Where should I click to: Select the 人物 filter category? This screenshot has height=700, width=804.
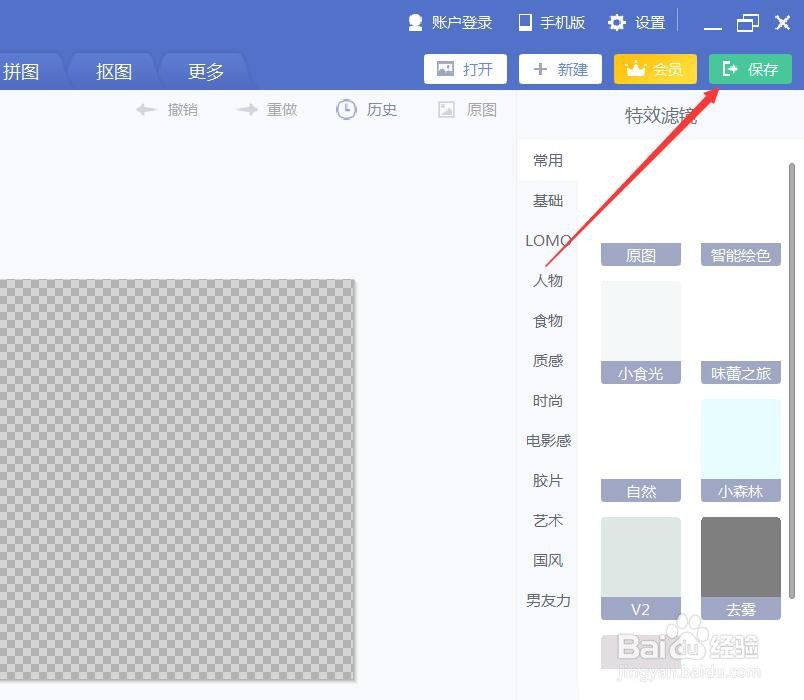tap(548, 280)
